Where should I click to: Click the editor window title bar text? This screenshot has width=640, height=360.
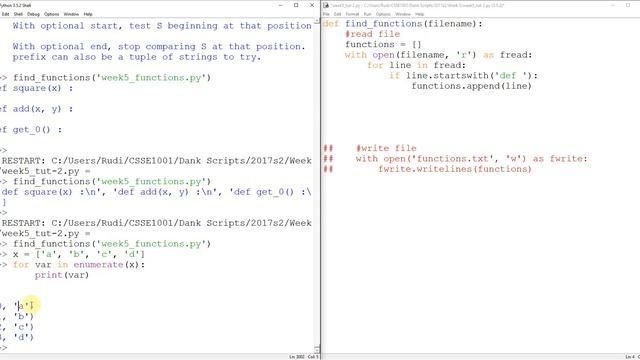[x=417, y=5]
